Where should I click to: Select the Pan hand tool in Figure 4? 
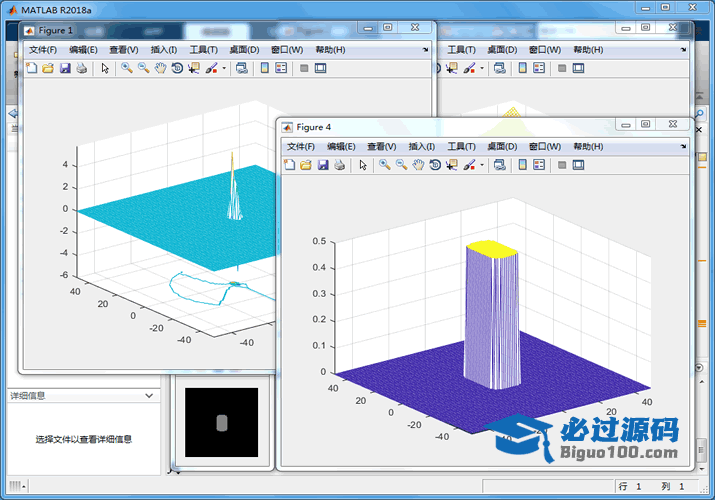coord(418,165)
